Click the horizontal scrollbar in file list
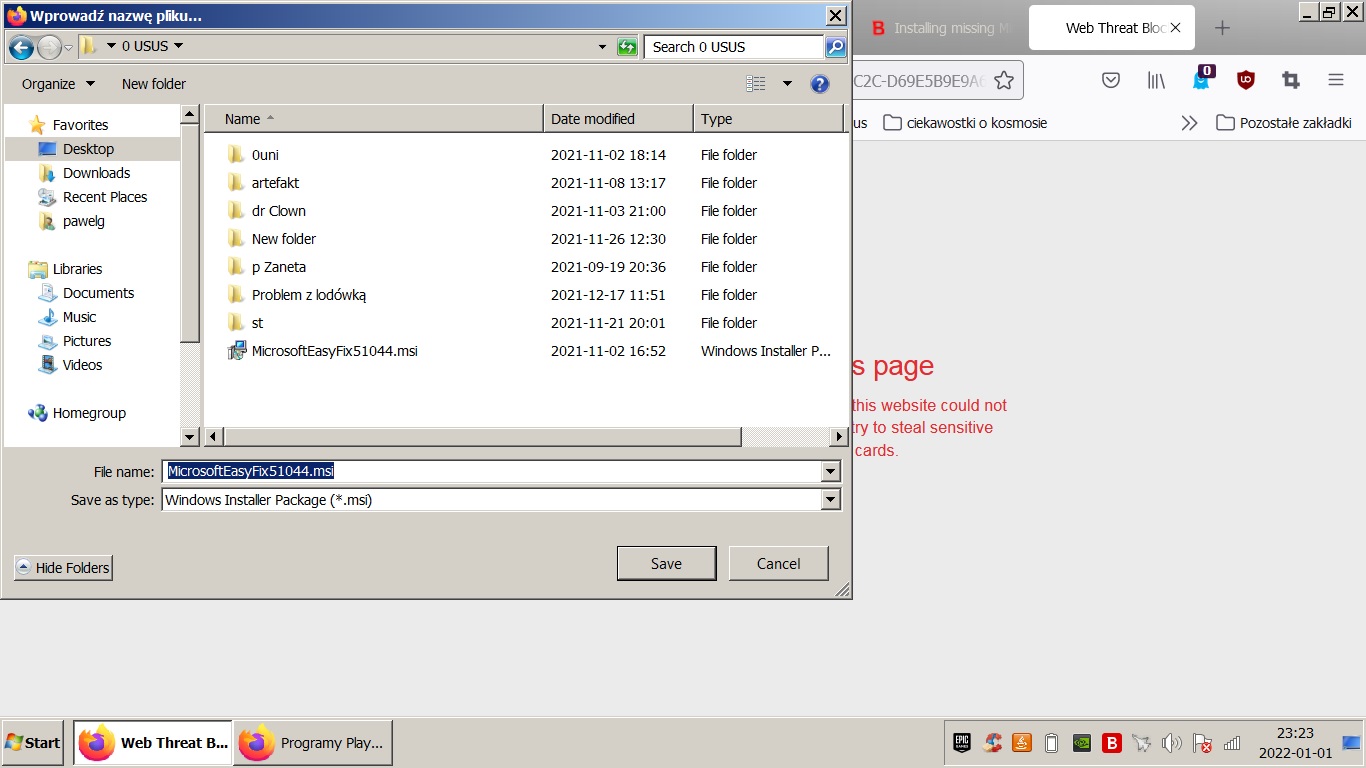 [482, 437]
